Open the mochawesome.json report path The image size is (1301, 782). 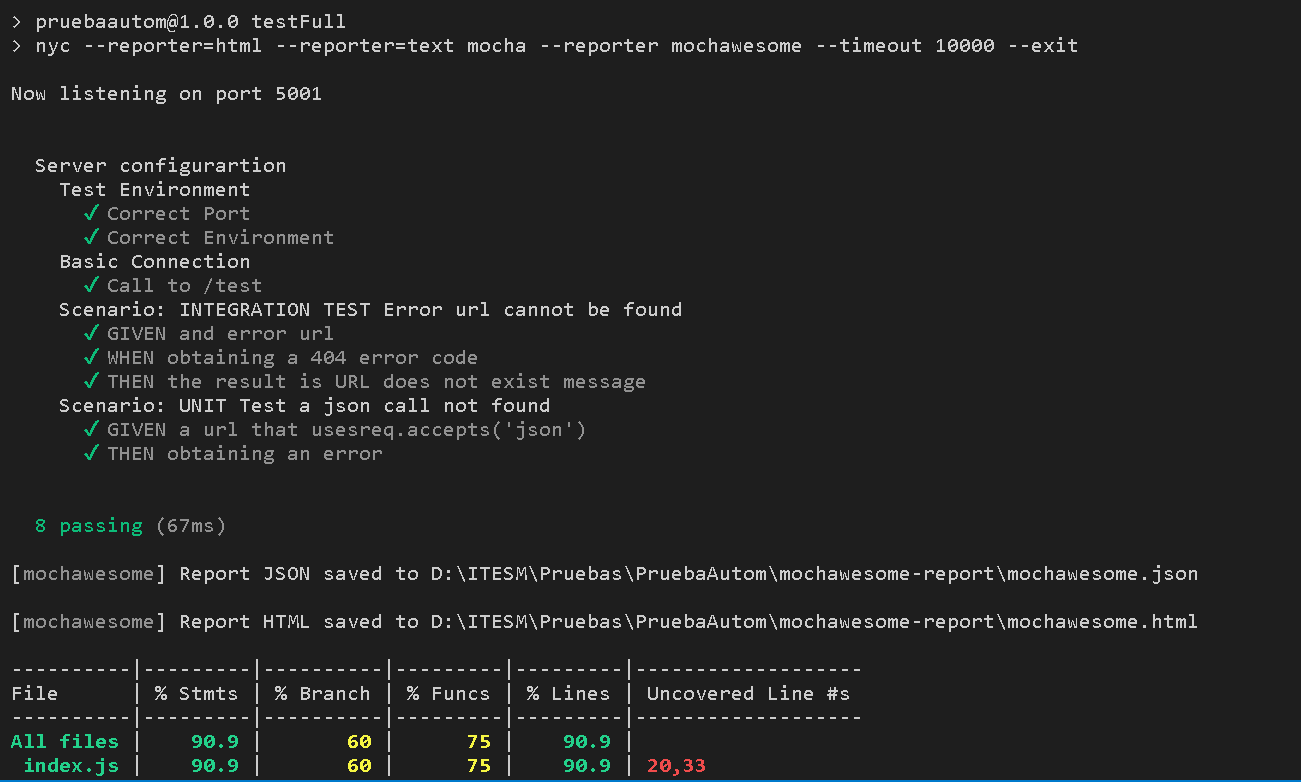click(x=814, y=573)
